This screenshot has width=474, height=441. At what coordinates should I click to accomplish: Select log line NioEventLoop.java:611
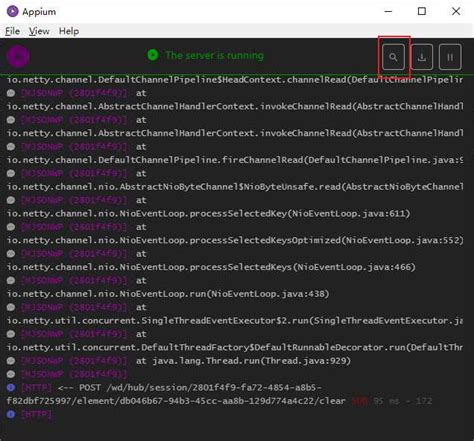(208, 213)
